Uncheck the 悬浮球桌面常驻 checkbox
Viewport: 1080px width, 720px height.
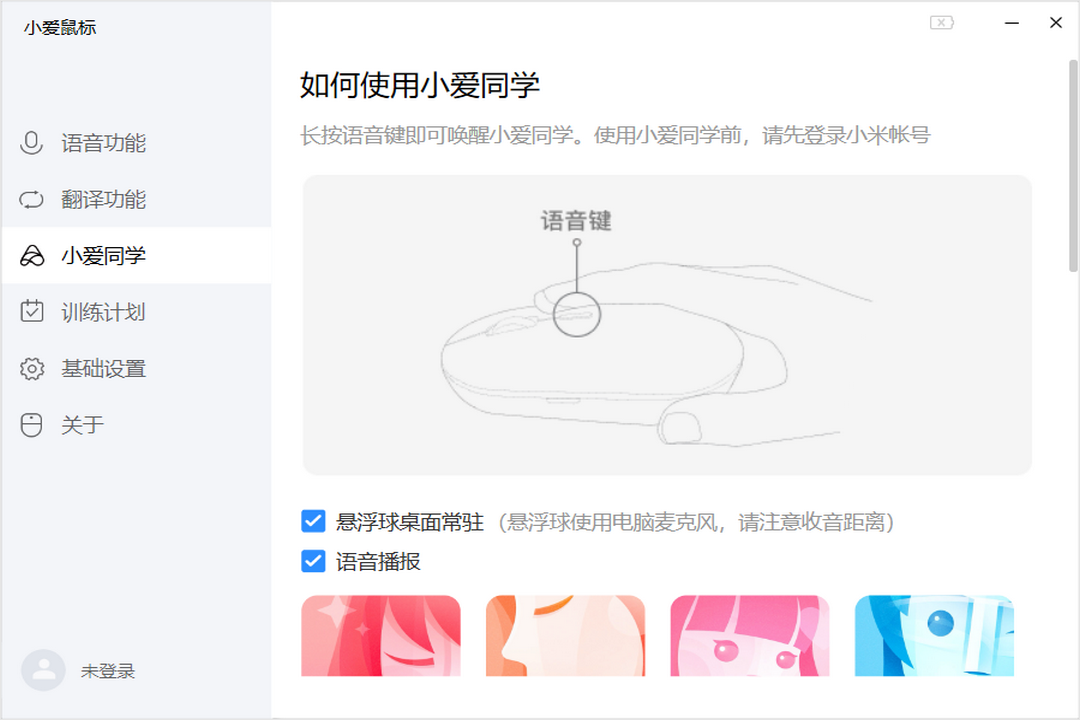coord(313,522)
